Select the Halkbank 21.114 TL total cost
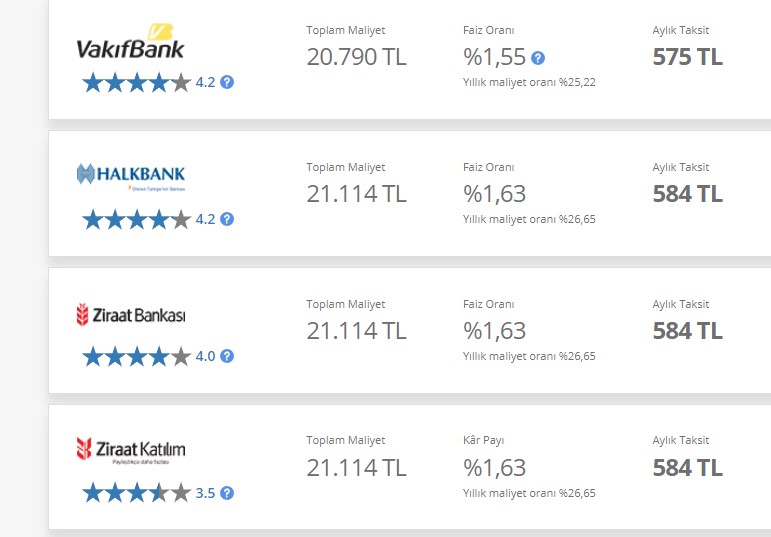This screenshot has height=537, width=771. point(356,194)
